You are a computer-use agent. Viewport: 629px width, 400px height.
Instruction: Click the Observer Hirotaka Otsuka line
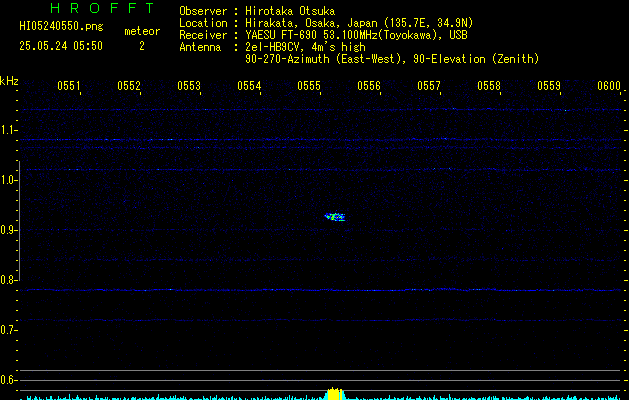tap(257, 11)
